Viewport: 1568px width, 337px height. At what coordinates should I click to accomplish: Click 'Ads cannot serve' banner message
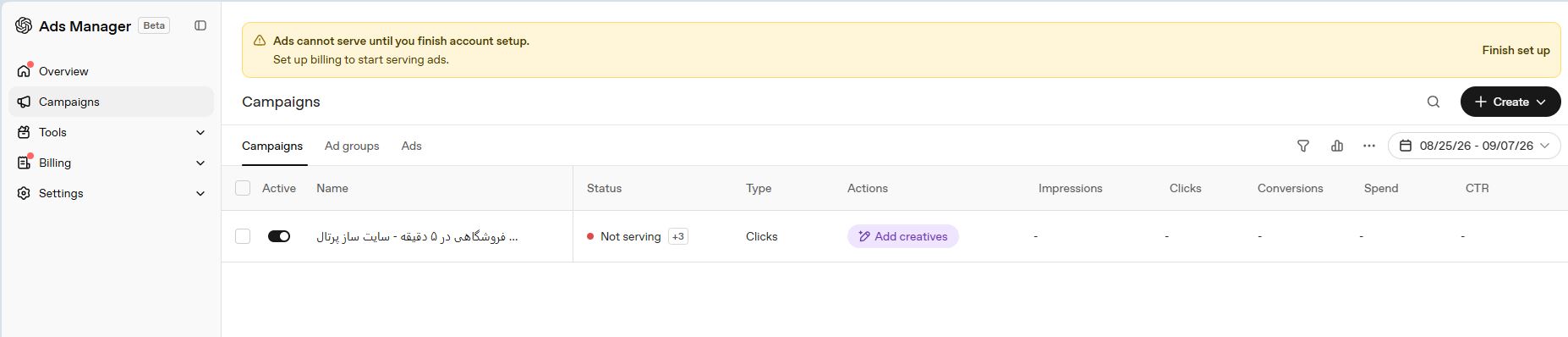click(401, 41)
